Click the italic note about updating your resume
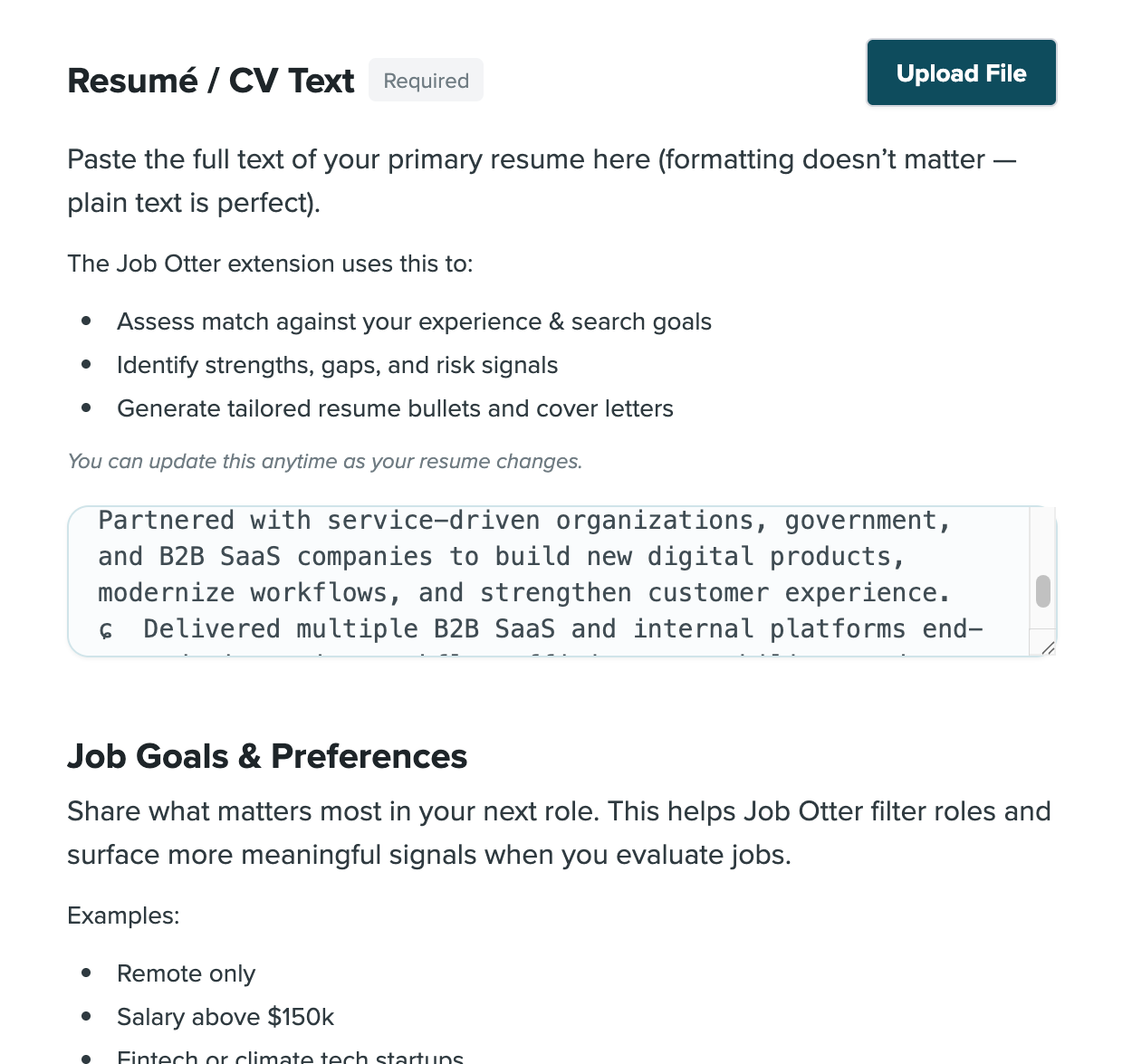Image resolution: width=1132 pixels, height=1064 pixels. (325, 461)
